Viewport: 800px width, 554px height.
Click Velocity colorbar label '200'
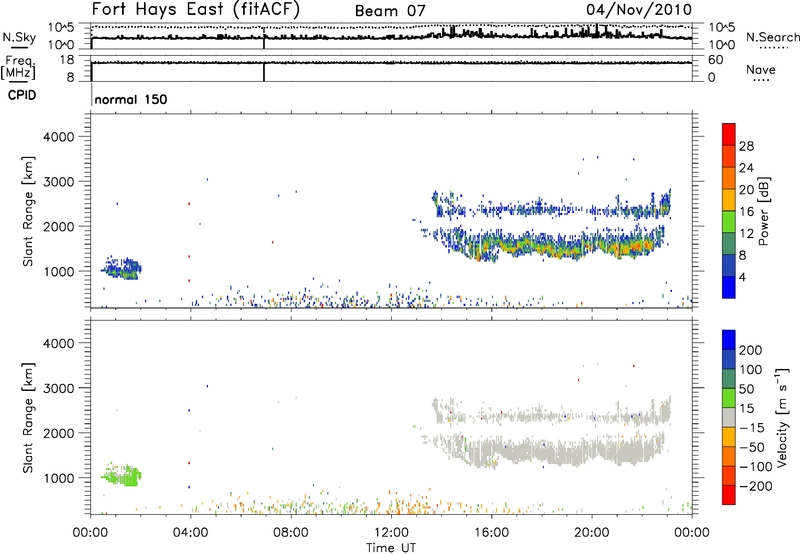[x=751, y=350]
